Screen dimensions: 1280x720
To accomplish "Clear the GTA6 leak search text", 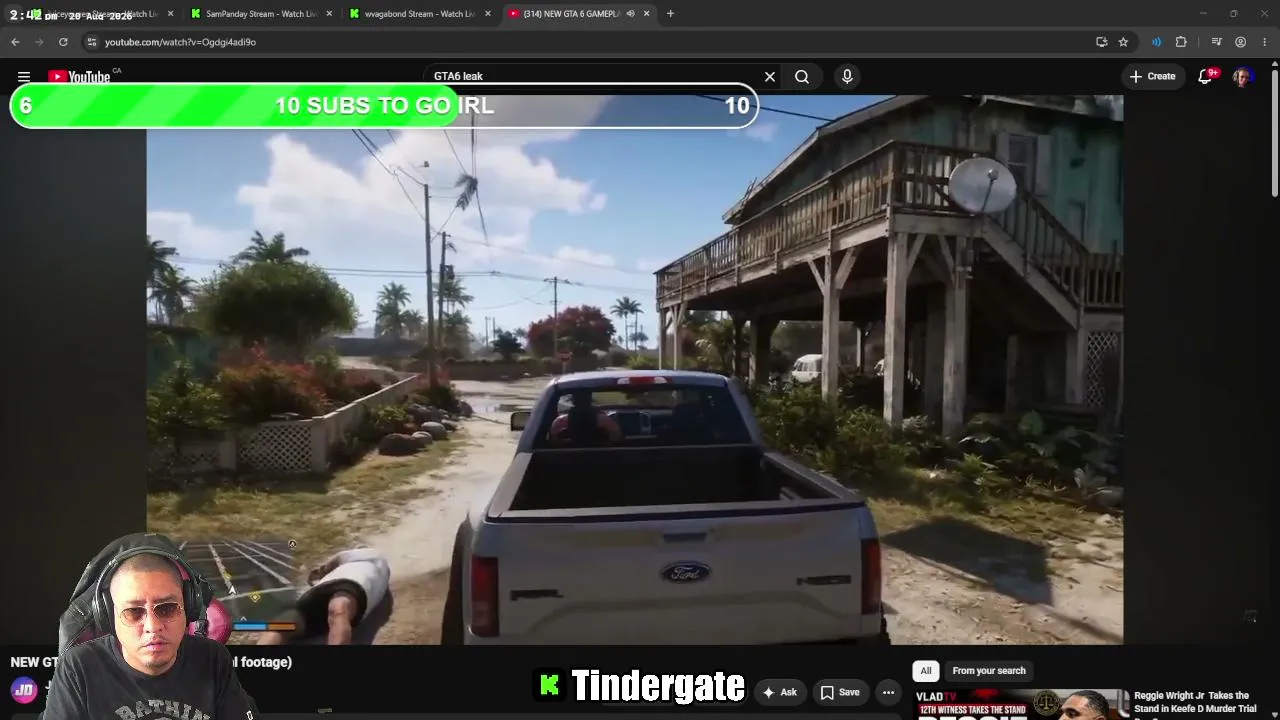I will point(770,76).
